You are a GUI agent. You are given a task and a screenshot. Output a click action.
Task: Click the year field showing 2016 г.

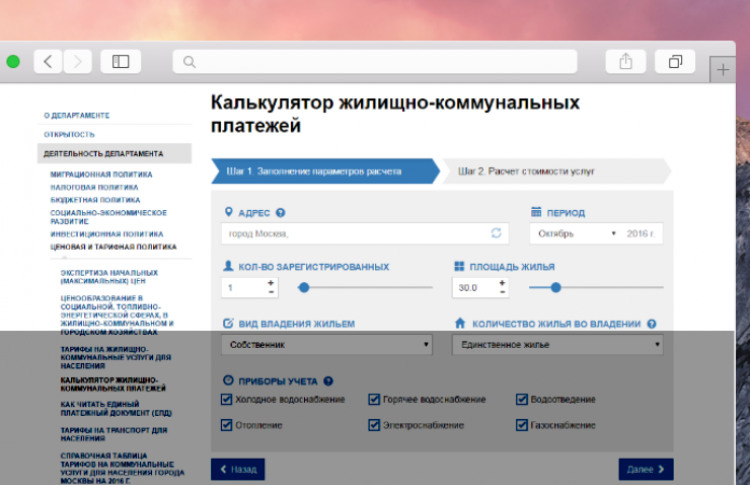641,233
